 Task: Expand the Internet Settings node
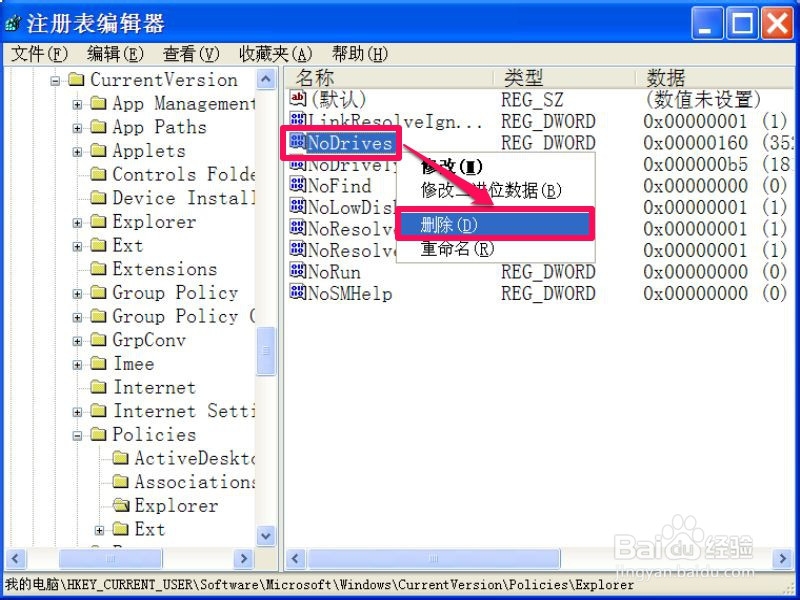click(x=77, y=412)
